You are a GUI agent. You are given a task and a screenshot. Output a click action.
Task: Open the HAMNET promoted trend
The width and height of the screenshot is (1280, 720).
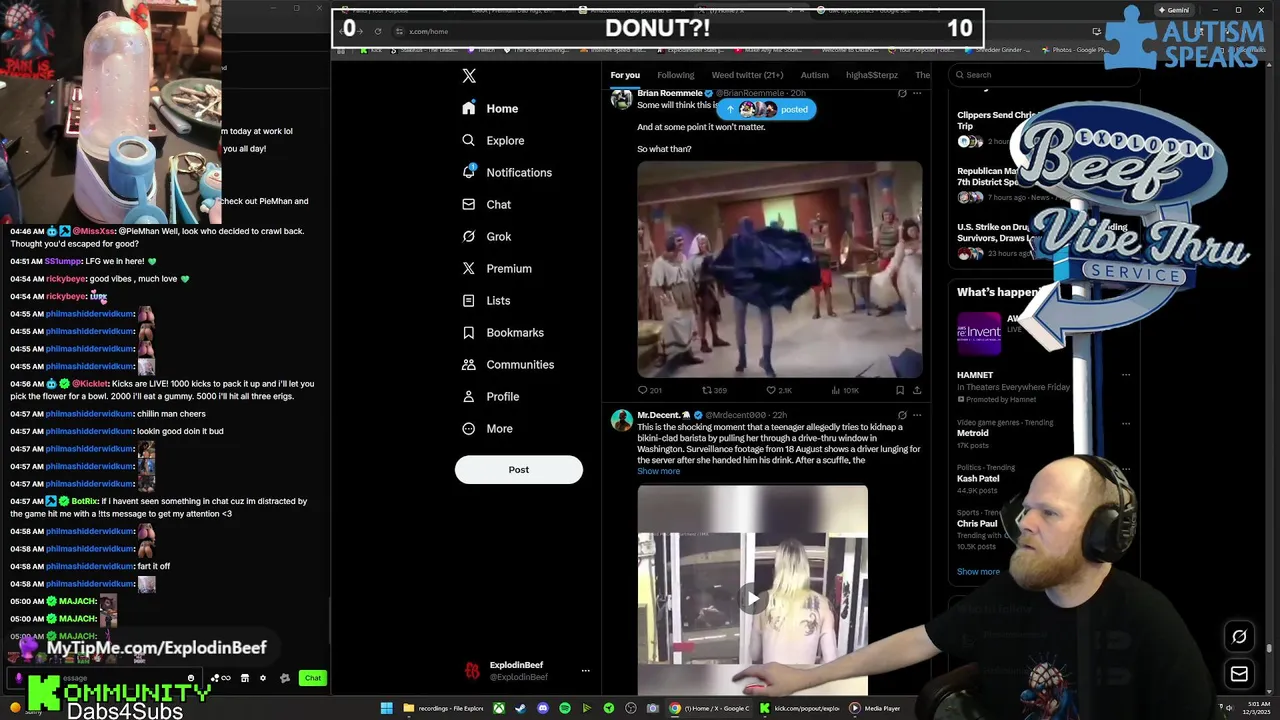point(975,375)
